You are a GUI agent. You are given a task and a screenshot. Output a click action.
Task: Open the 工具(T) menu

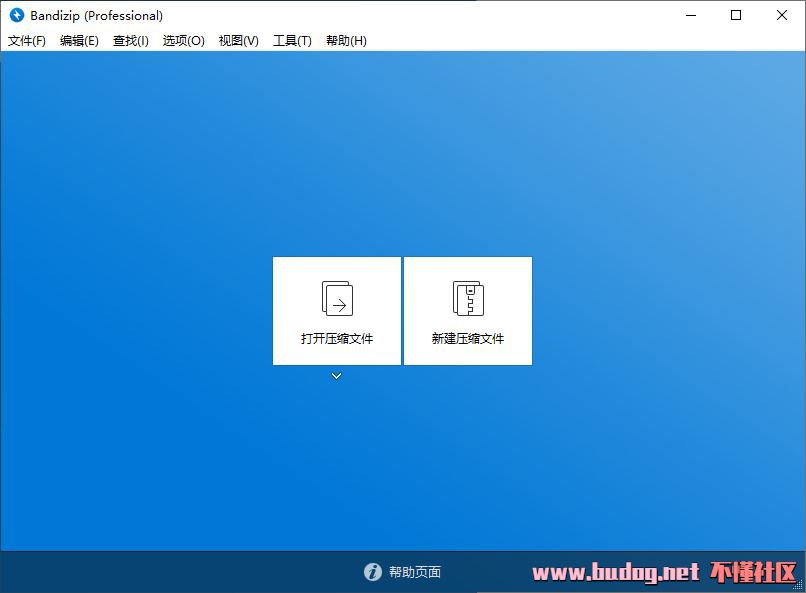tap(292, 41)
